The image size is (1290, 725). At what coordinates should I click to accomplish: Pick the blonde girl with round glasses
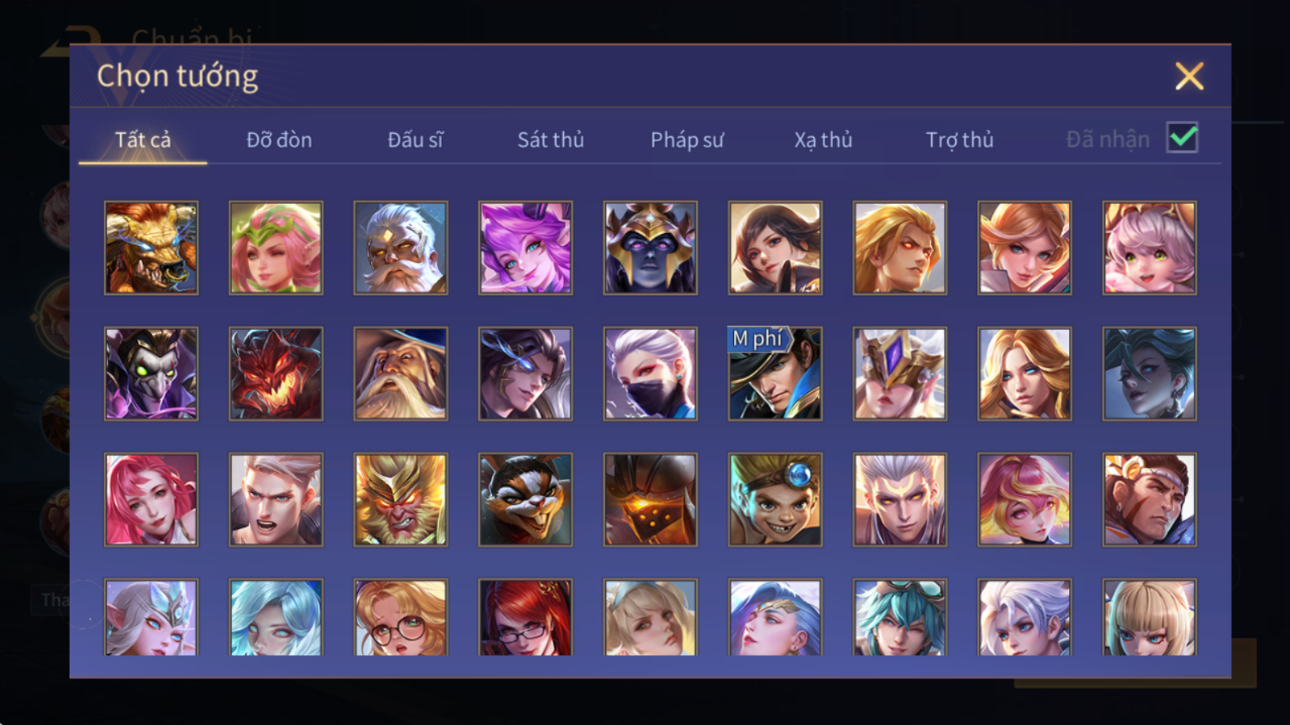[x=400, y=618]
